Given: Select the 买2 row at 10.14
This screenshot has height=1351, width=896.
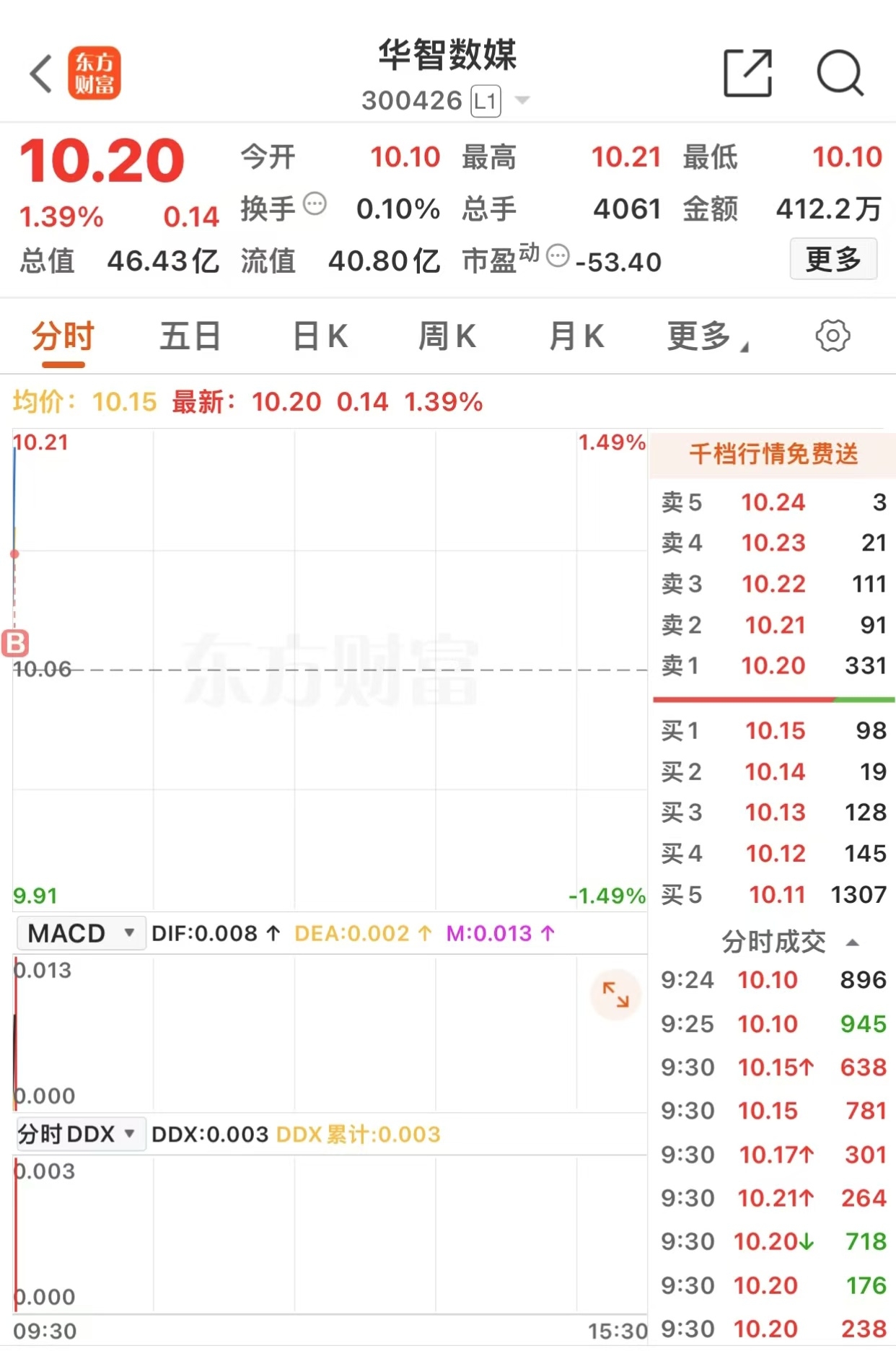Looking at the screenshot, I should coord(773,772).
